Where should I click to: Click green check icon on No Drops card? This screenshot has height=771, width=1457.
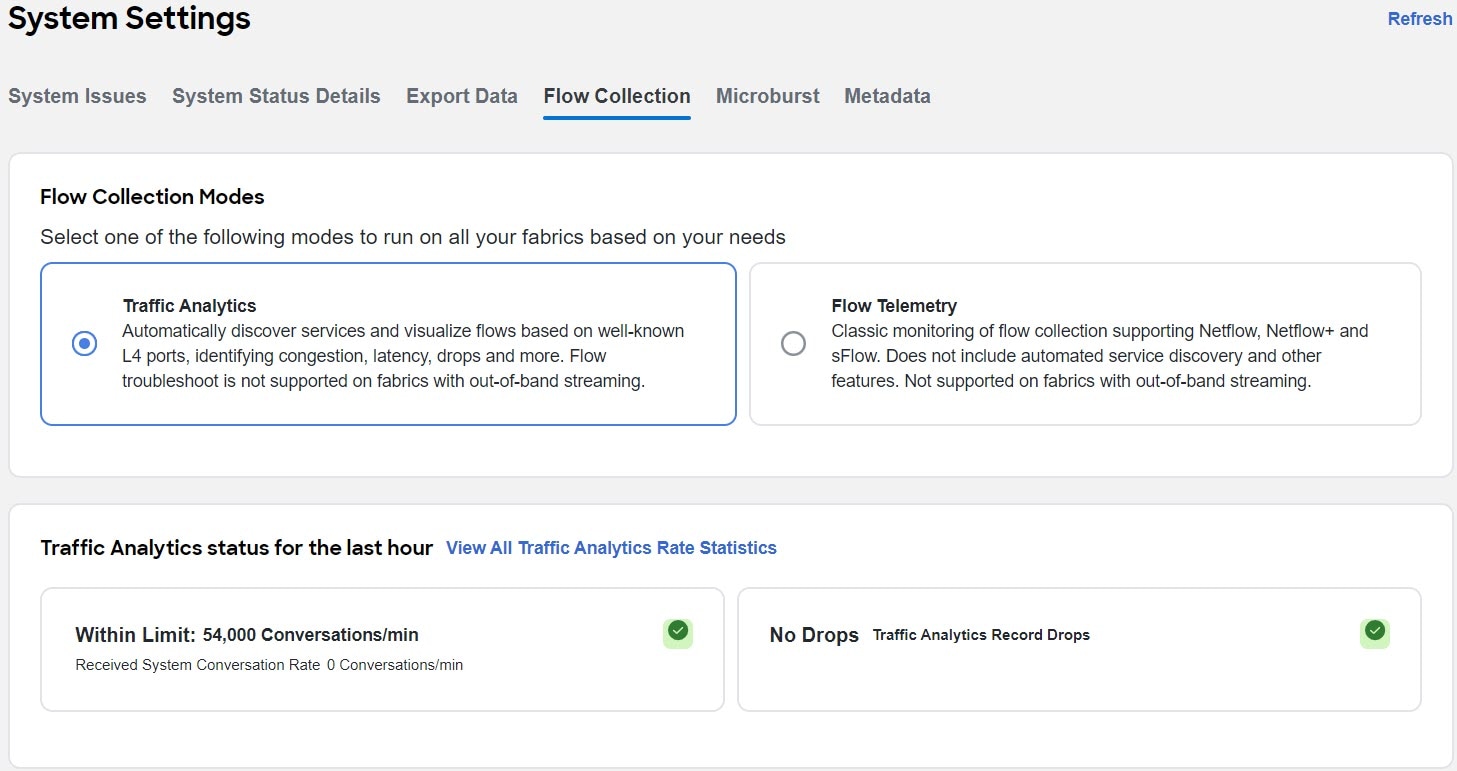coord(1375,632)
